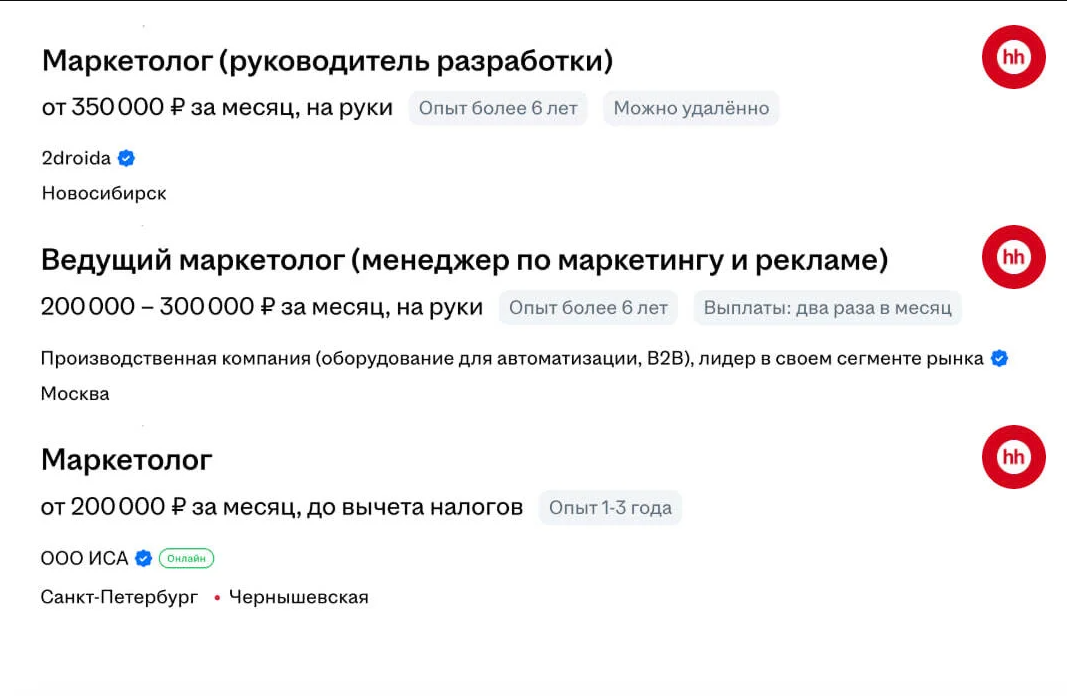Click the hh logo beside the first vacancy
This screenshot has height=696, width=1067.
[x=1013, y=57]
